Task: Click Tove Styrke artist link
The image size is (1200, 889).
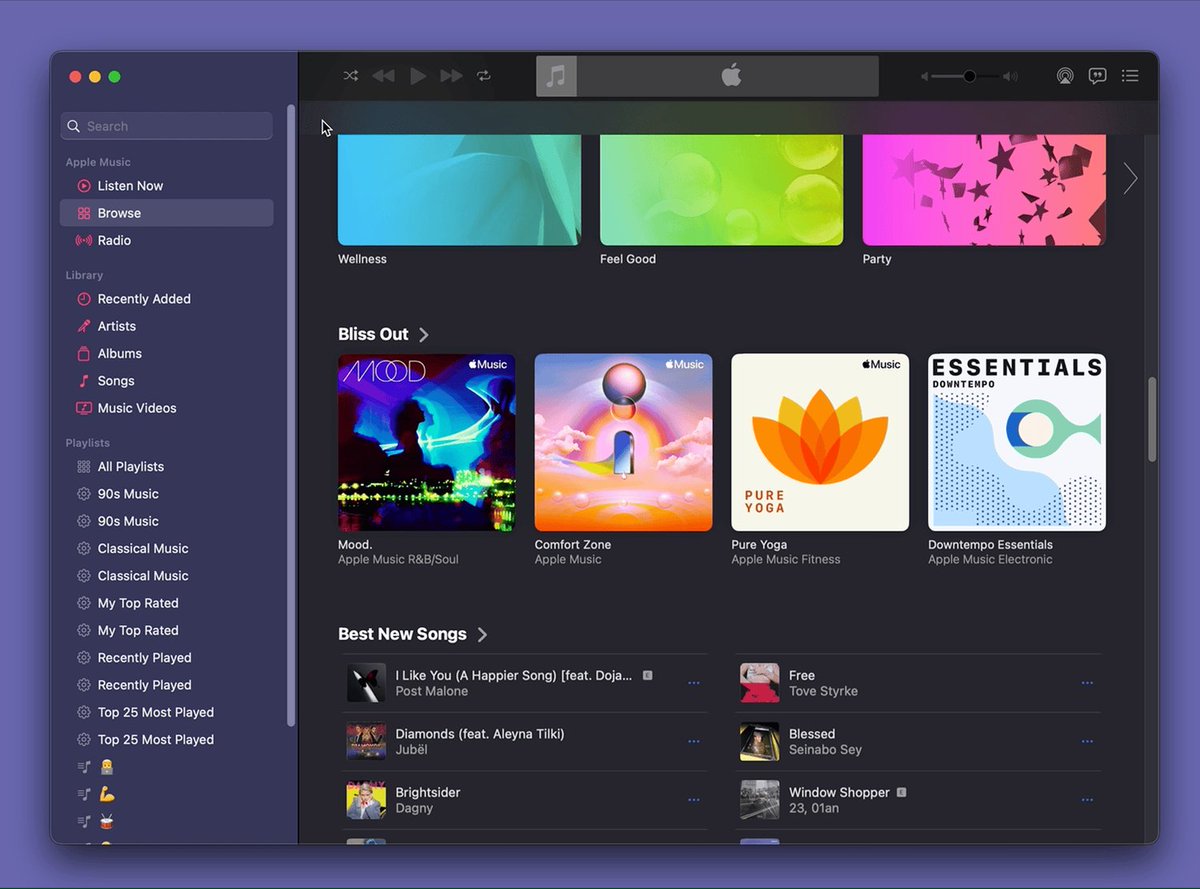Action: click(823, 691)
